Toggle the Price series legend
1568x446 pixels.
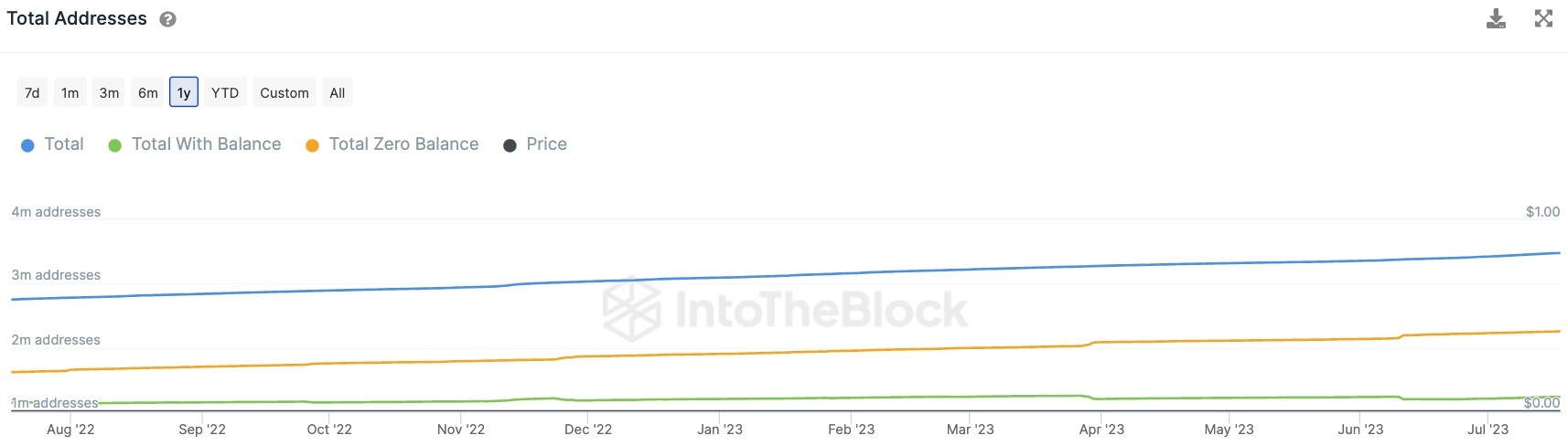(535, 144)
